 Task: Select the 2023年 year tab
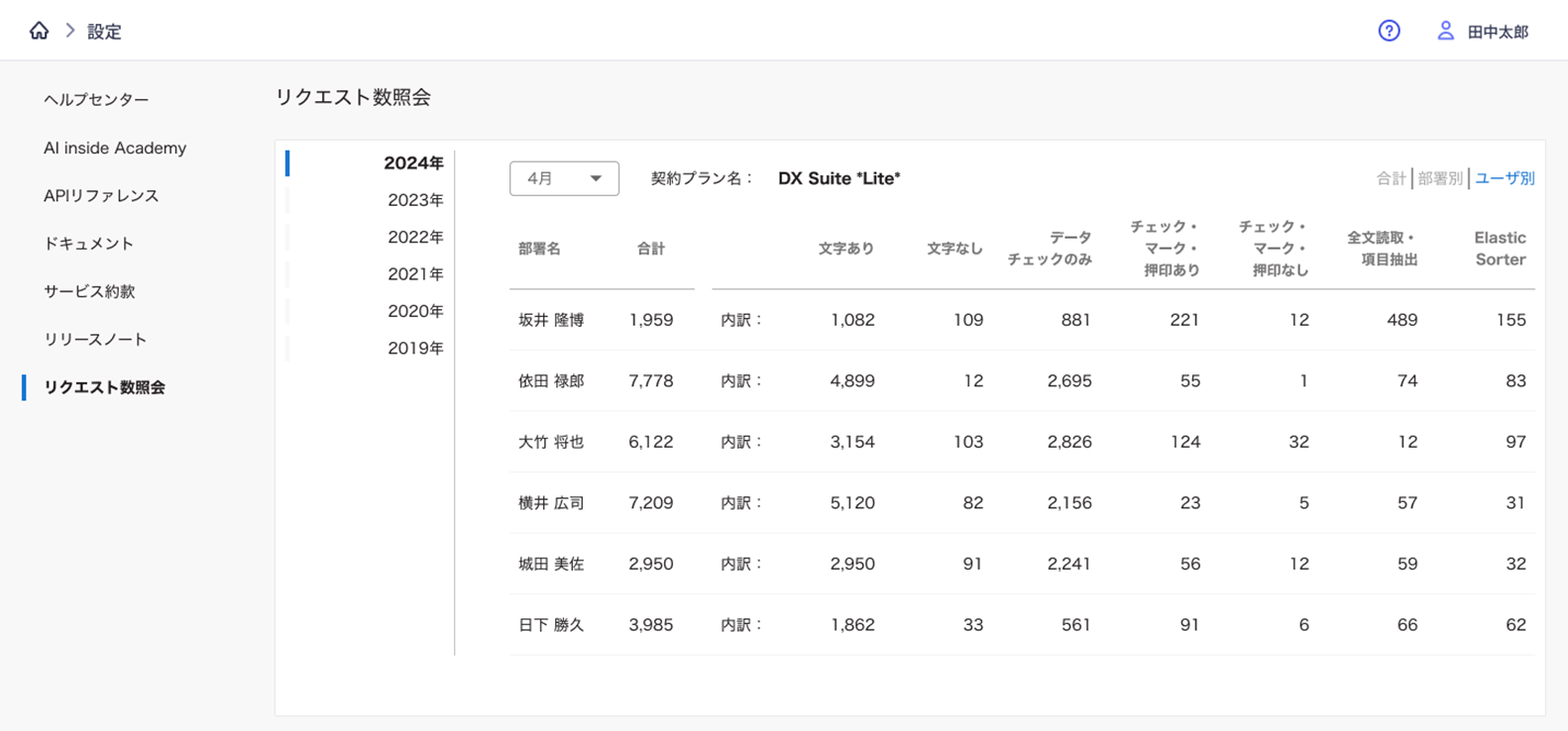(x=414, y=200)
